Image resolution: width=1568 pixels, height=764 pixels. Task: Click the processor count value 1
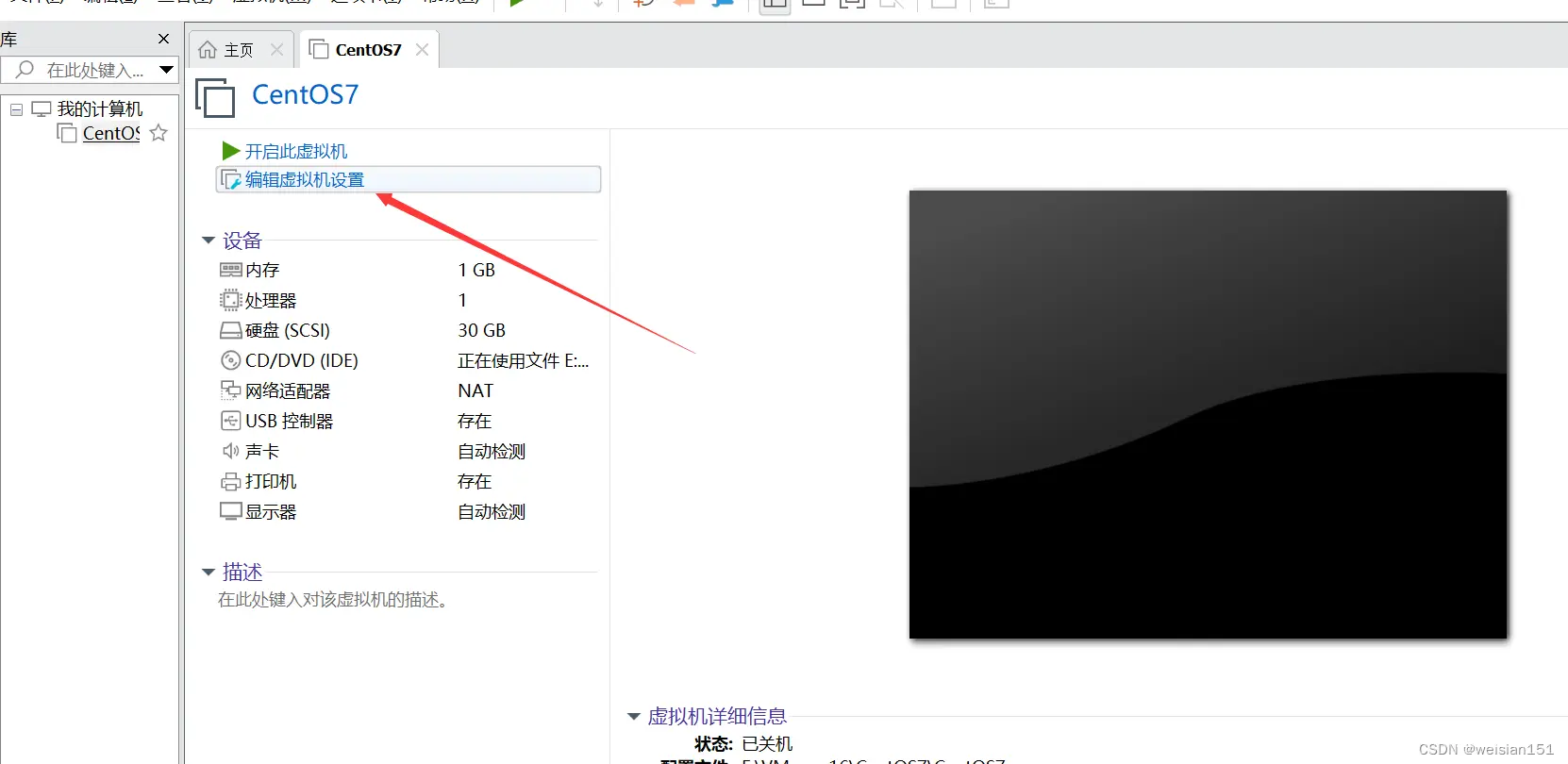[x=462, y=300]
